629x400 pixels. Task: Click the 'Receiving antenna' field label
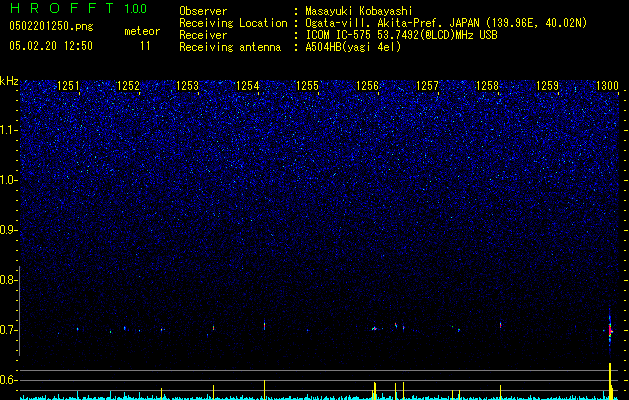click(230, 47)
